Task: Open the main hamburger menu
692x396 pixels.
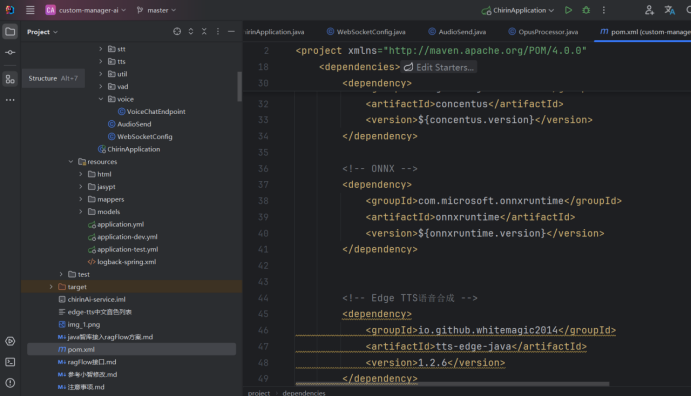Action: click(30, 10)
